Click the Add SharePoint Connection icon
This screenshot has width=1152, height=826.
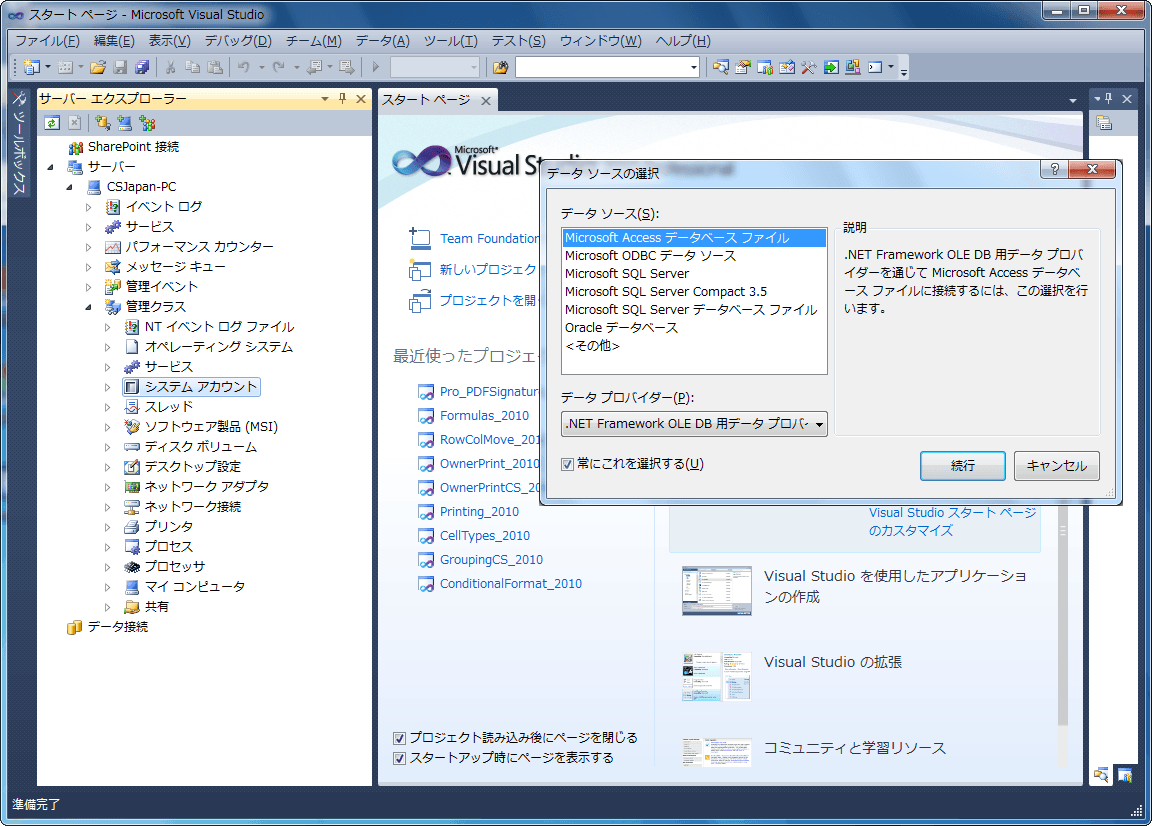tap(148, 123)
